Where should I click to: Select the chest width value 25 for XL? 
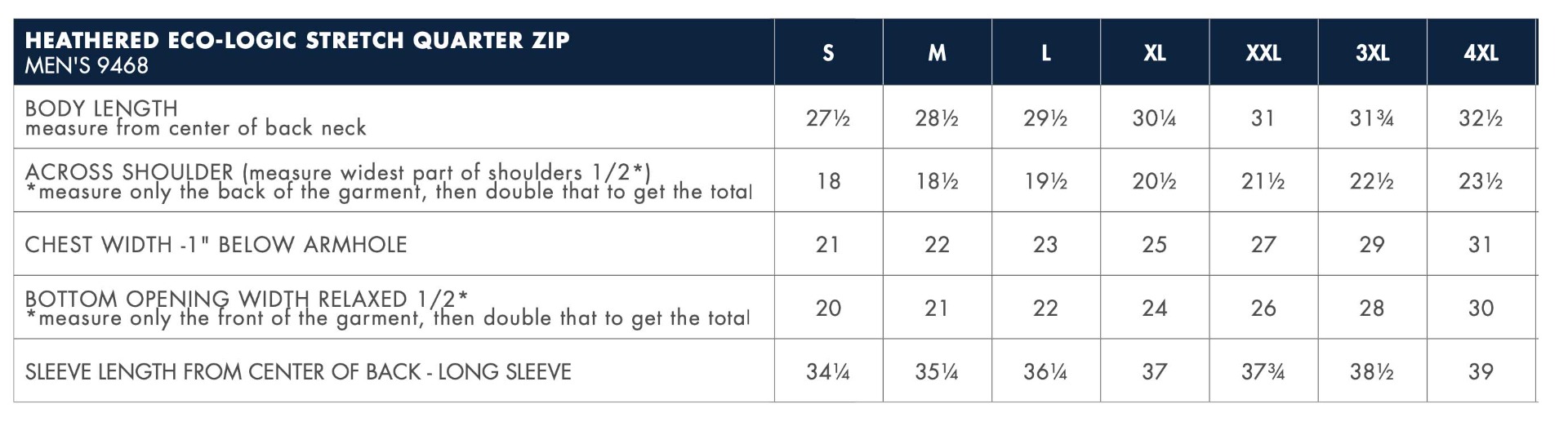[x=1154, y=244]
